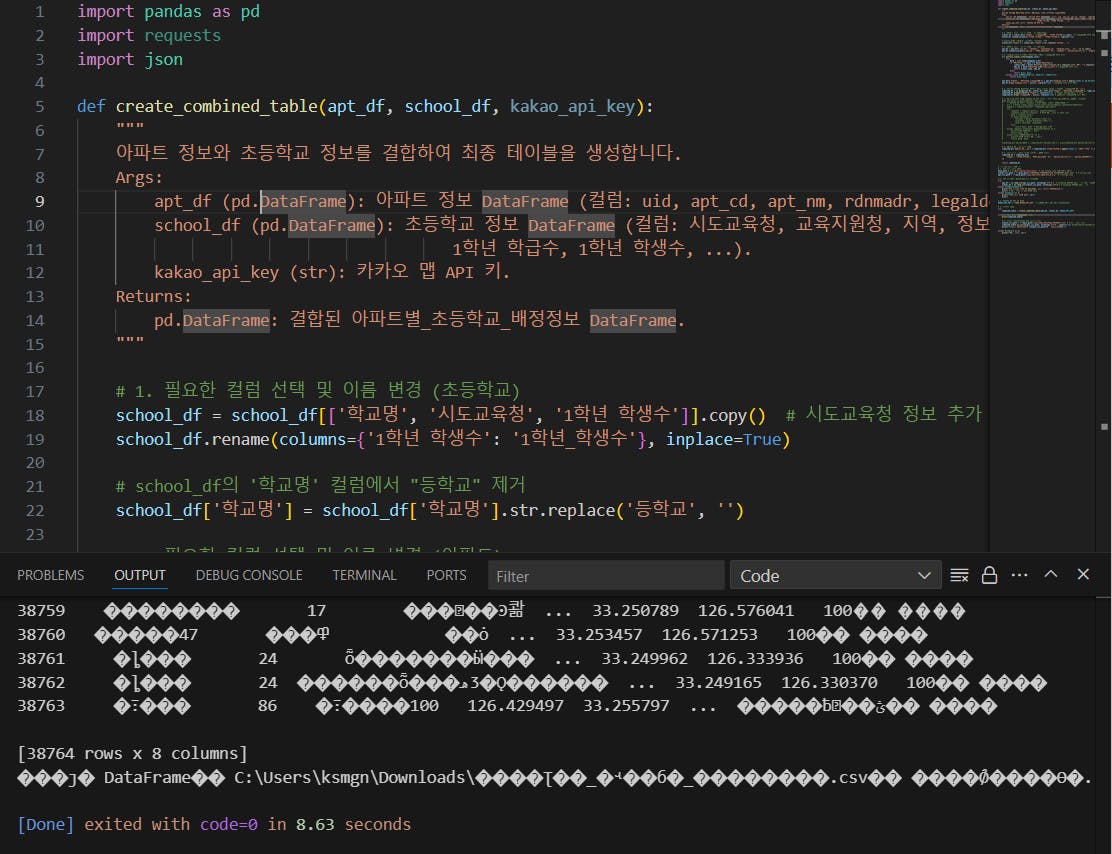
Task: Open the PORTS tab
Action: pos(446,575)
